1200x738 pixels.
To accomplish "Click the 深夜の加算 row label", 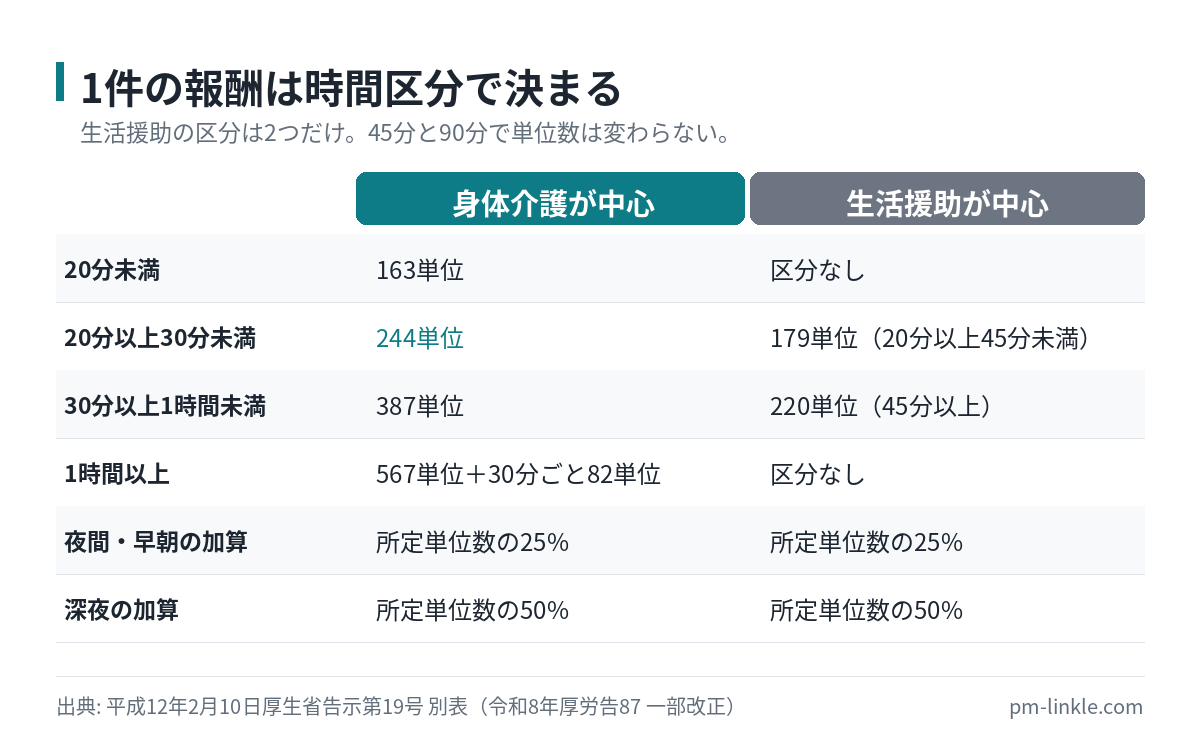I will point(121,610).
